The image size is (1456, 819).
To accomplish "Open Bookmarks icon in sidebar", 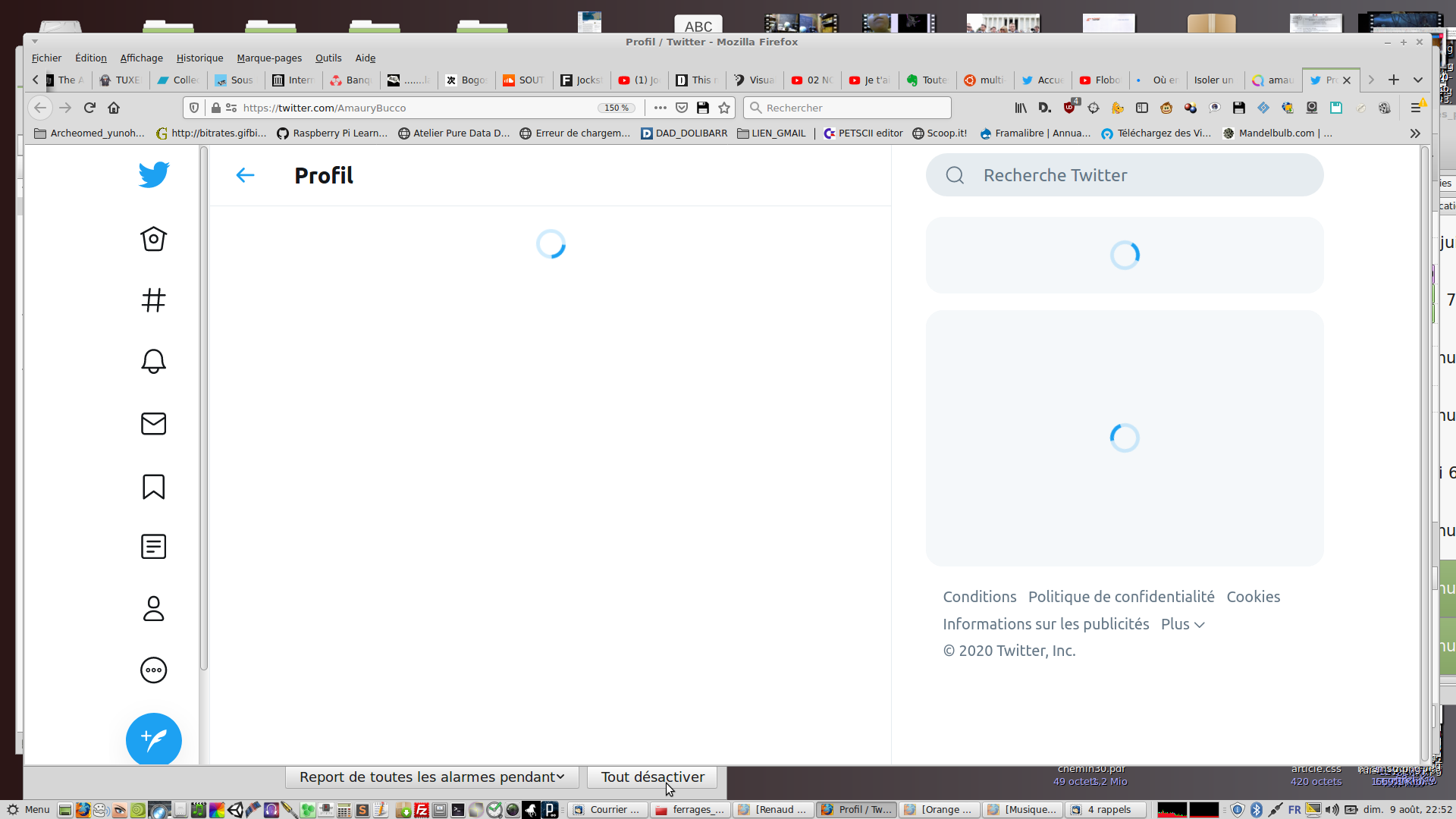I will pos(154,487).
